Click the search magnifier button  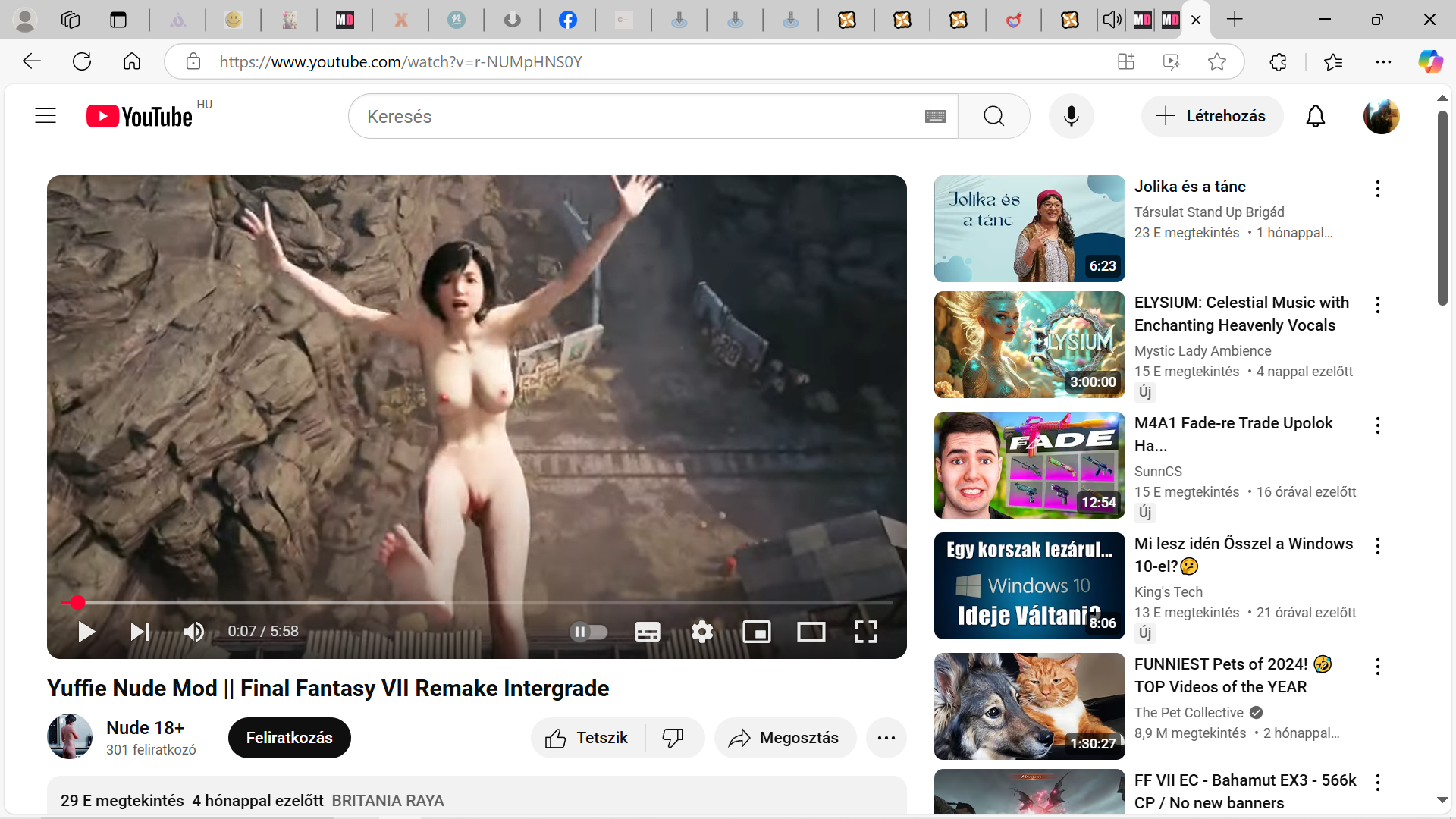993,116
